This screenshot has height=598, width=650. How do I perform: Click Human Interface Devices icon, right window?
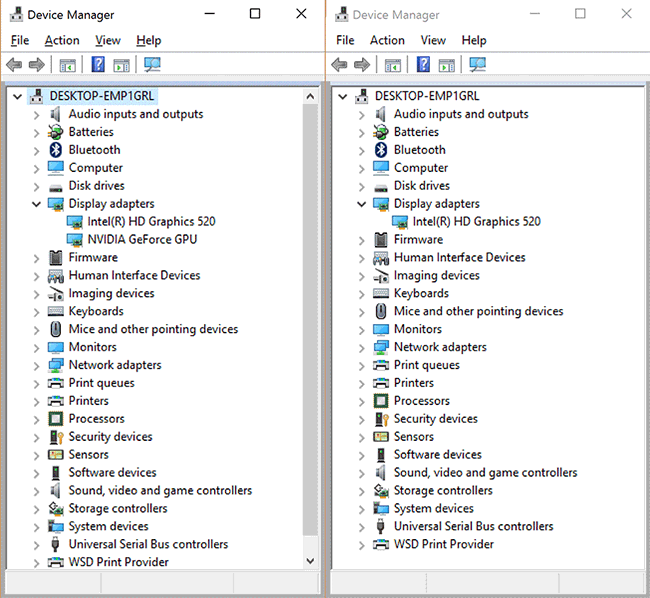(381, 258)
